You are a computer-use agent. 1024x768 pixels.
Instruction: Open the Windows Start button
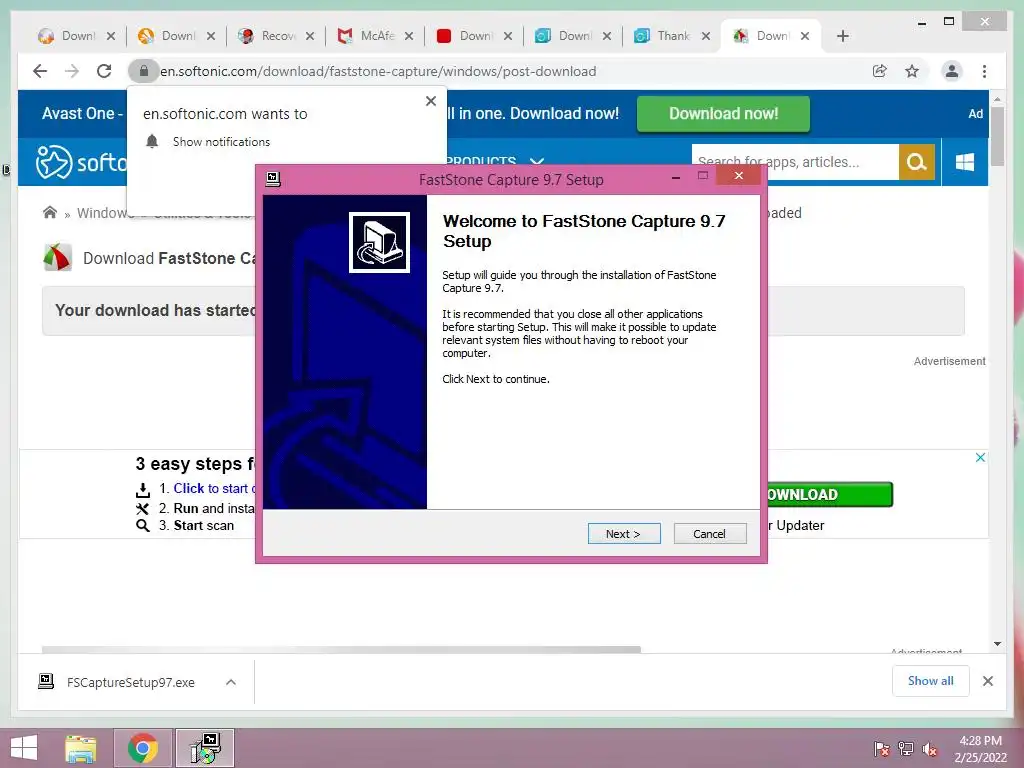[24, 748]
